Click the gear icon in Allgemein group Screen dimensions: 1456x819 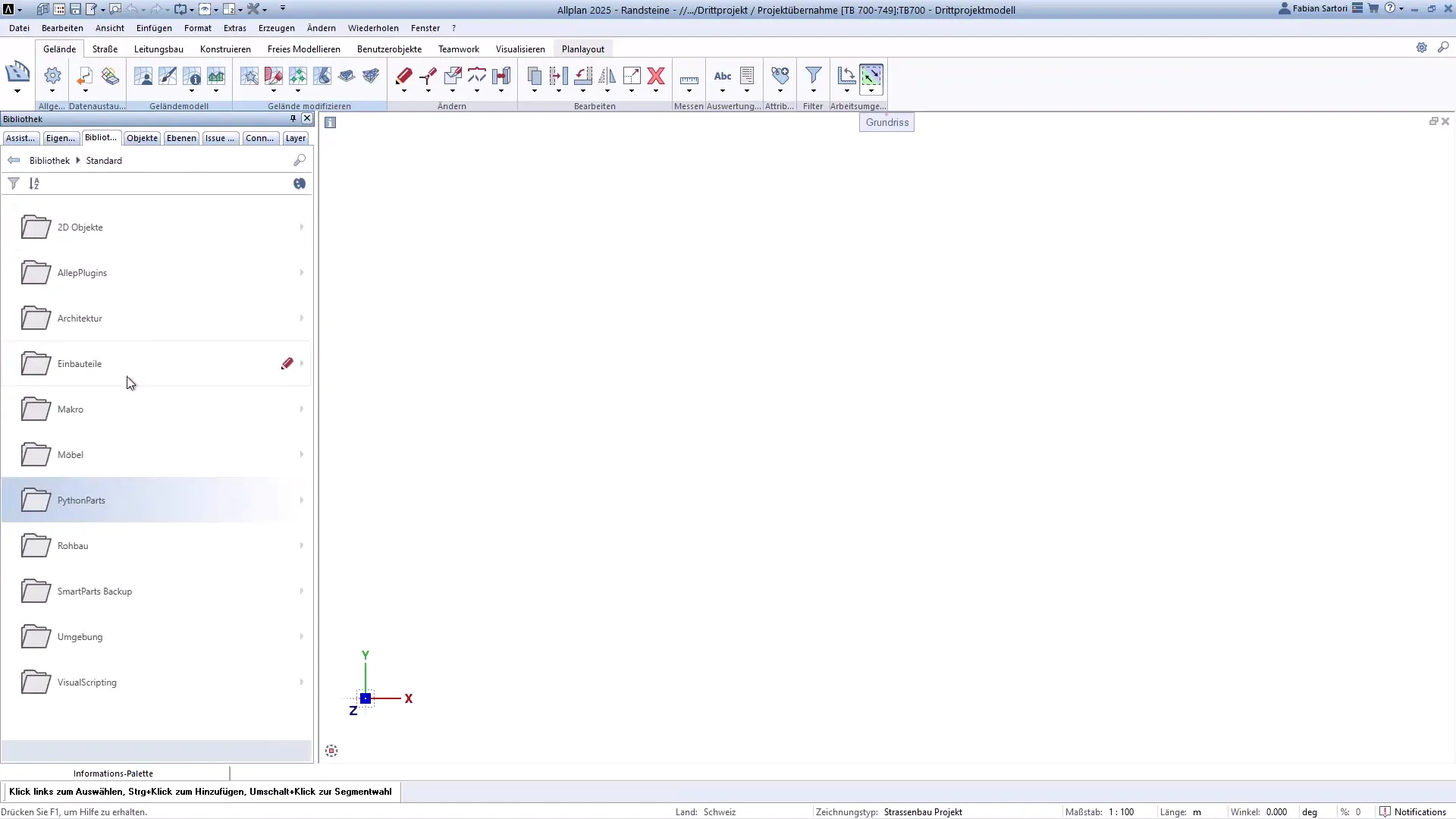pos(52,76)
